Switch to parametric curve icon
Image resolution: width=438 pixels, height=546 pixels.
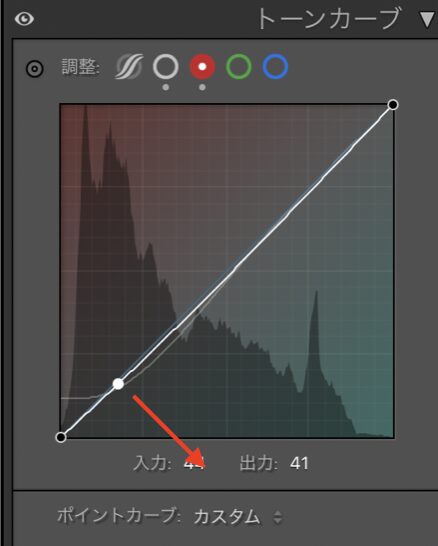(x=129, y=66)
